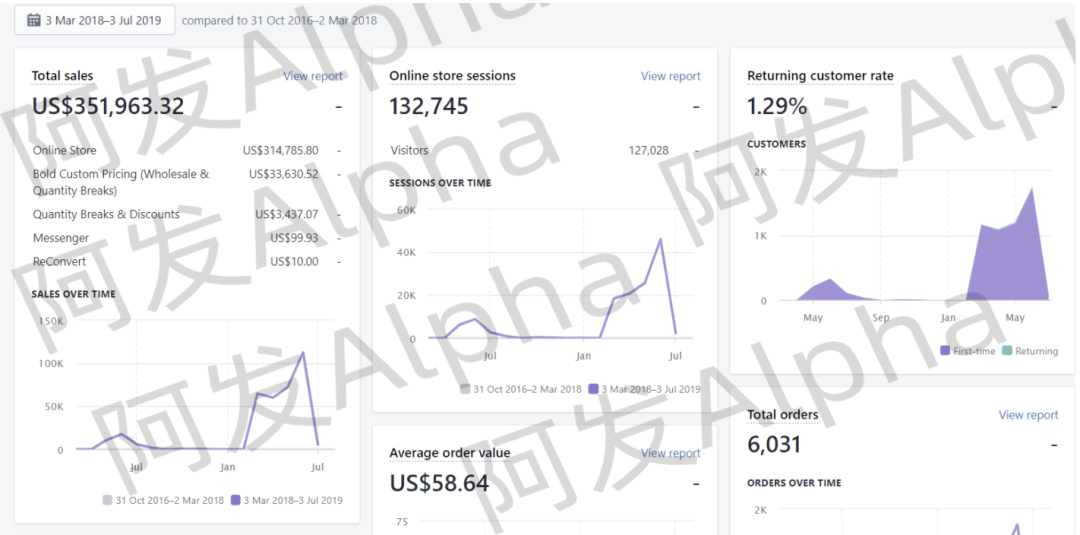
Task: Click grey legend swatch under sales chart
Action: 107,501
